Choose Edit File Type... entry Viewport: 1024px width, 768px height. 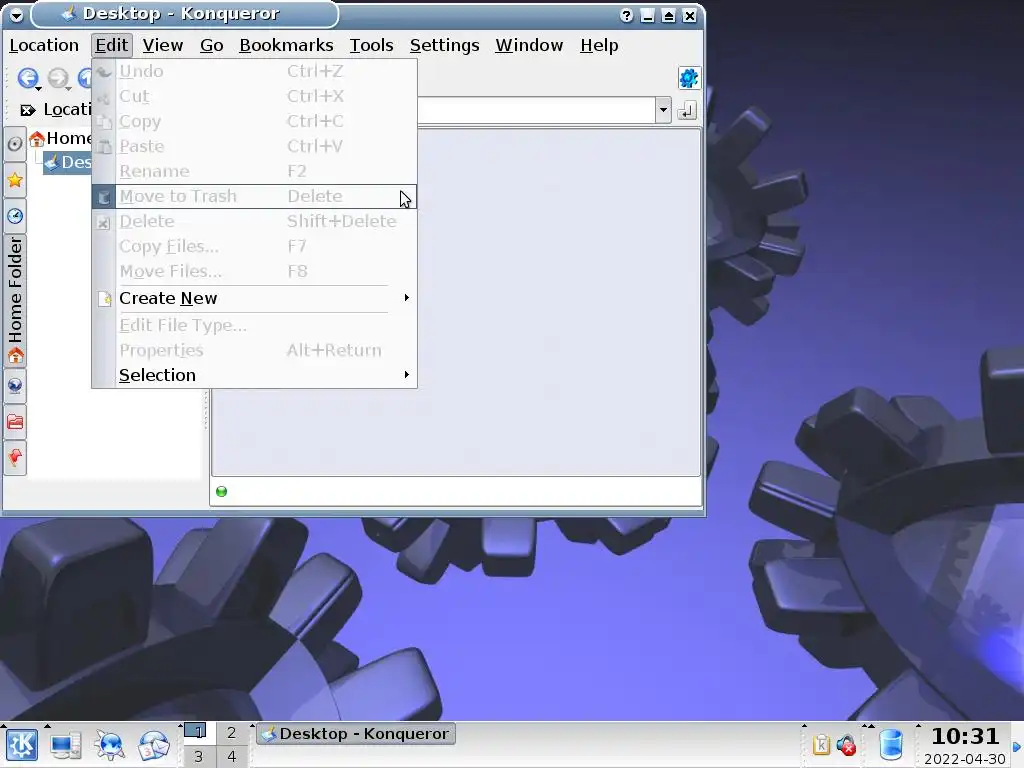pos(254,325)
